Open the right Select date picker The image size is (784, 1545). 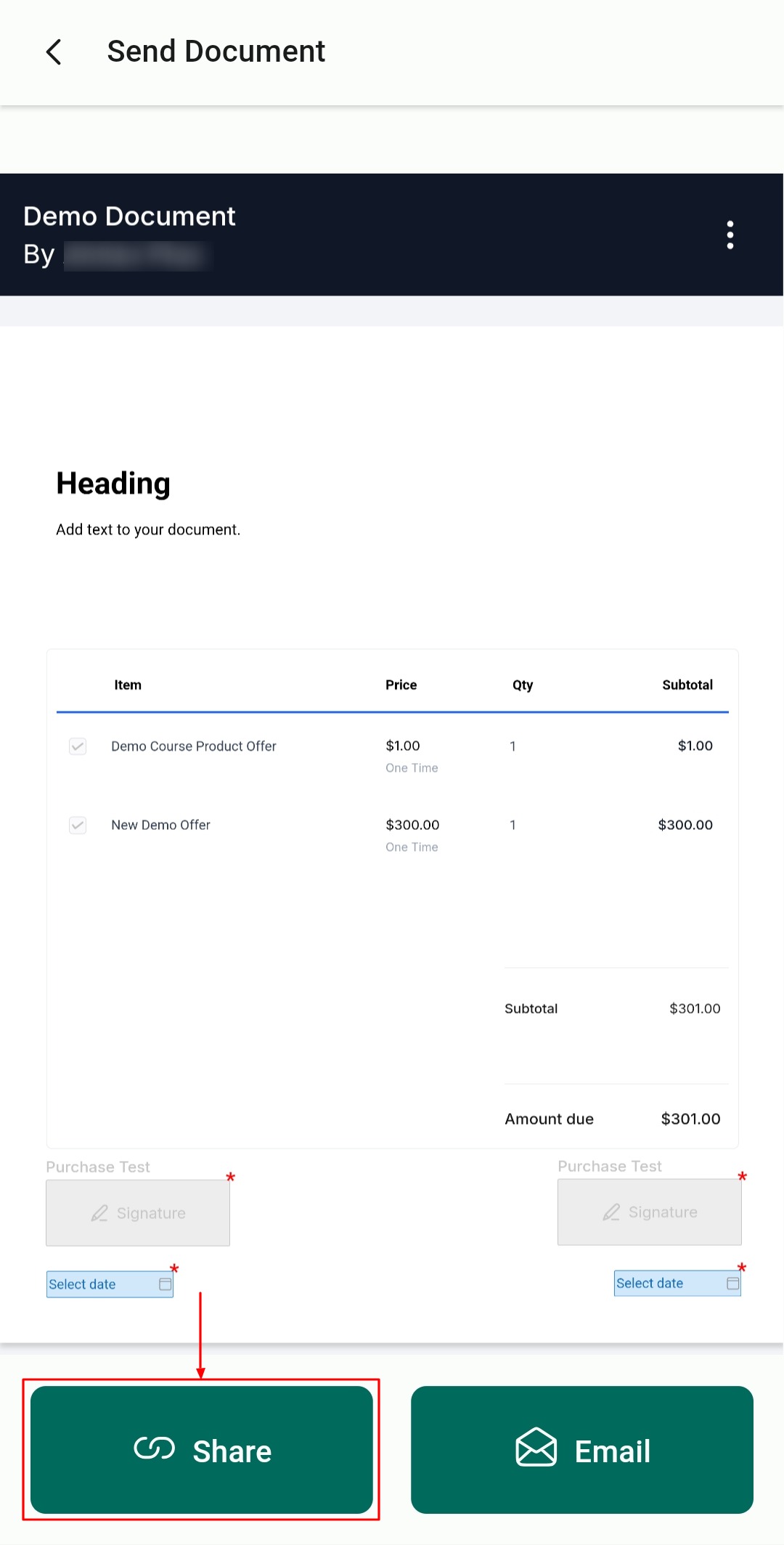(668, 1284)
